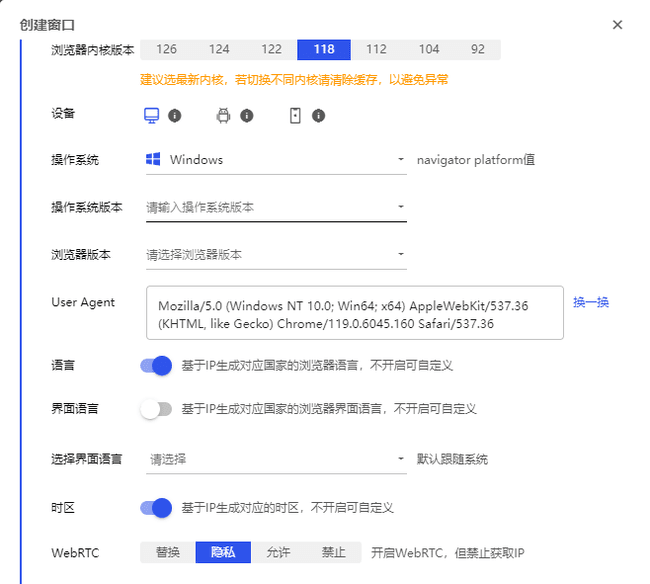
Task: Set WebRTC mode to 隐私
Action: 223,552
